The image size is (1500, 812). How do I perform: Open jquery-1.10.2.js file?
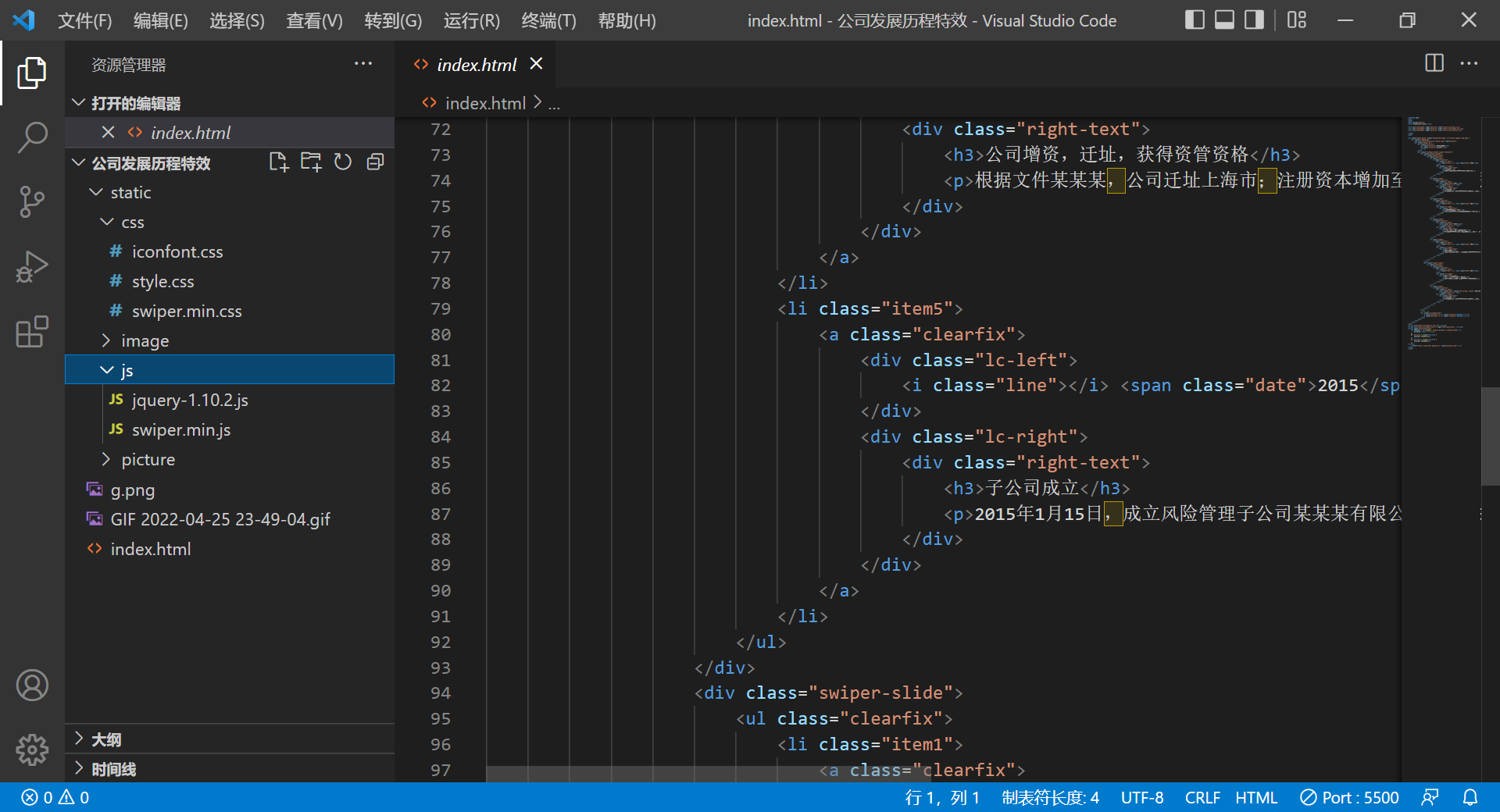tap(230, 400)
